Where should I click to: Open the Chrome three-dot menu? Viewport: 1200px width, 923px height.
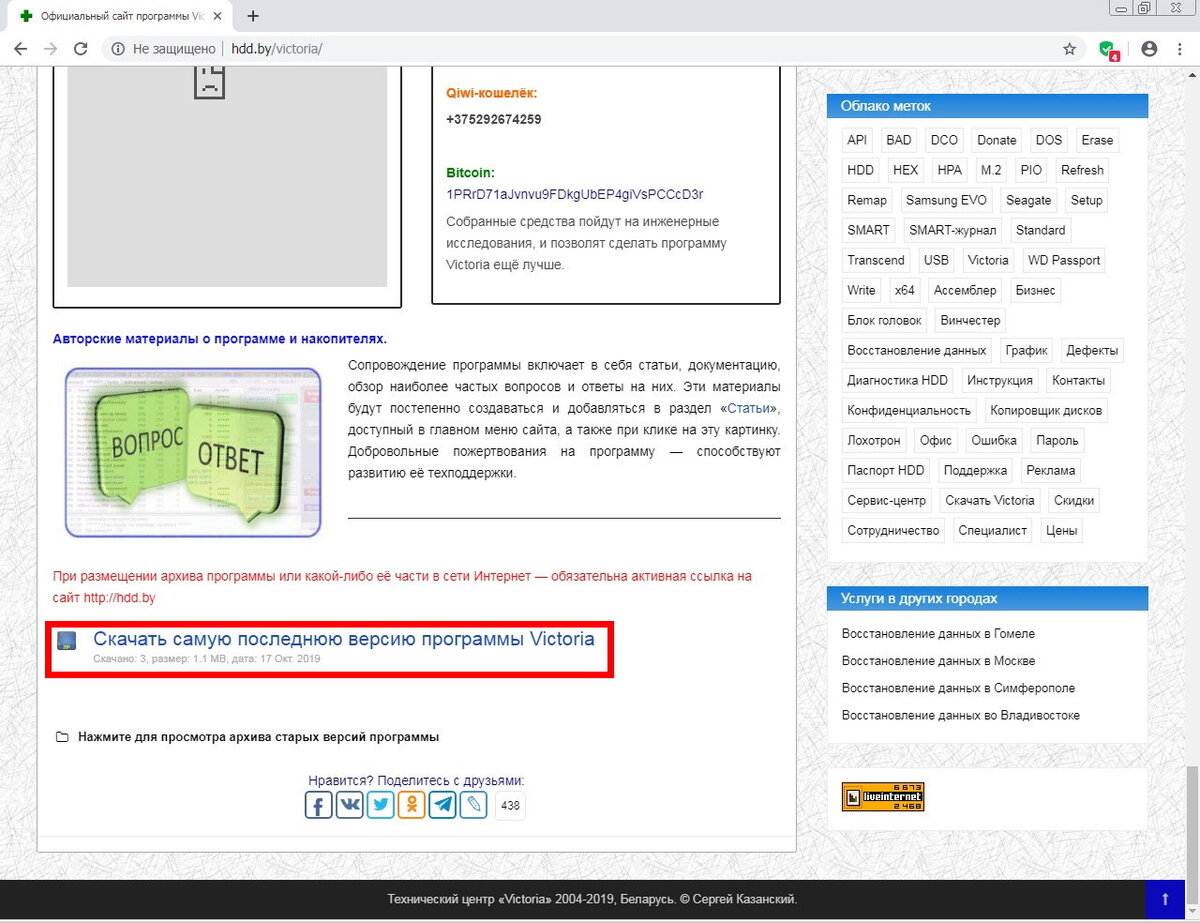click(x=1181, y=48)
